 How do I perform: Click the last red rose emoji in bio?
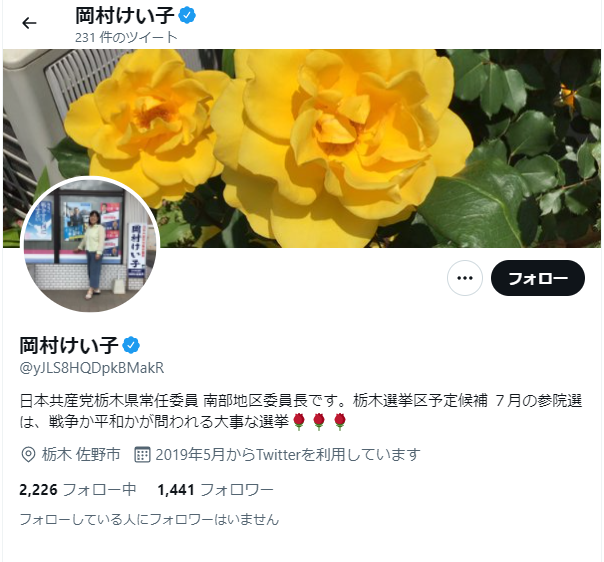click(339, 421)
